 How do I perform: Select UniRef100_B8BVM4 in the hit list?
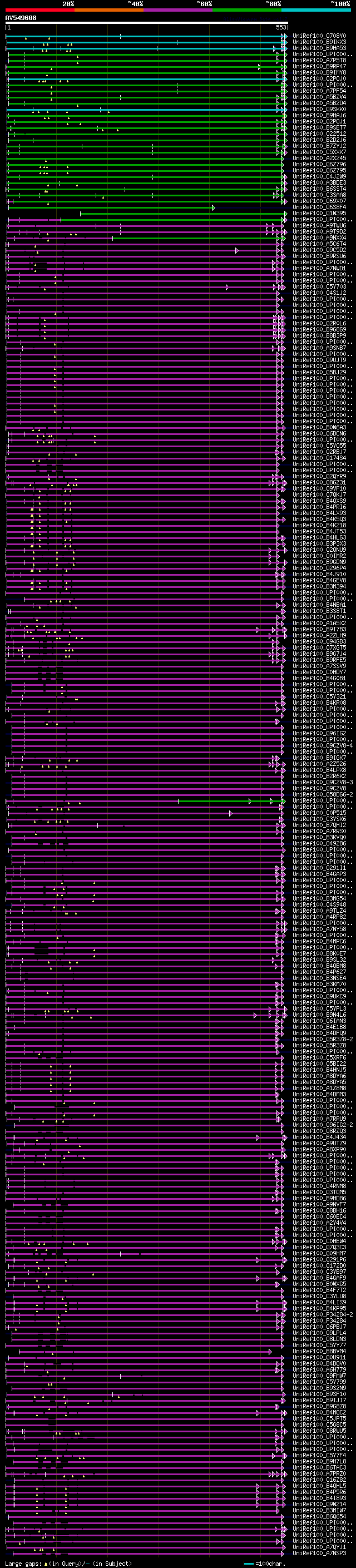(x=319, y=1351)
